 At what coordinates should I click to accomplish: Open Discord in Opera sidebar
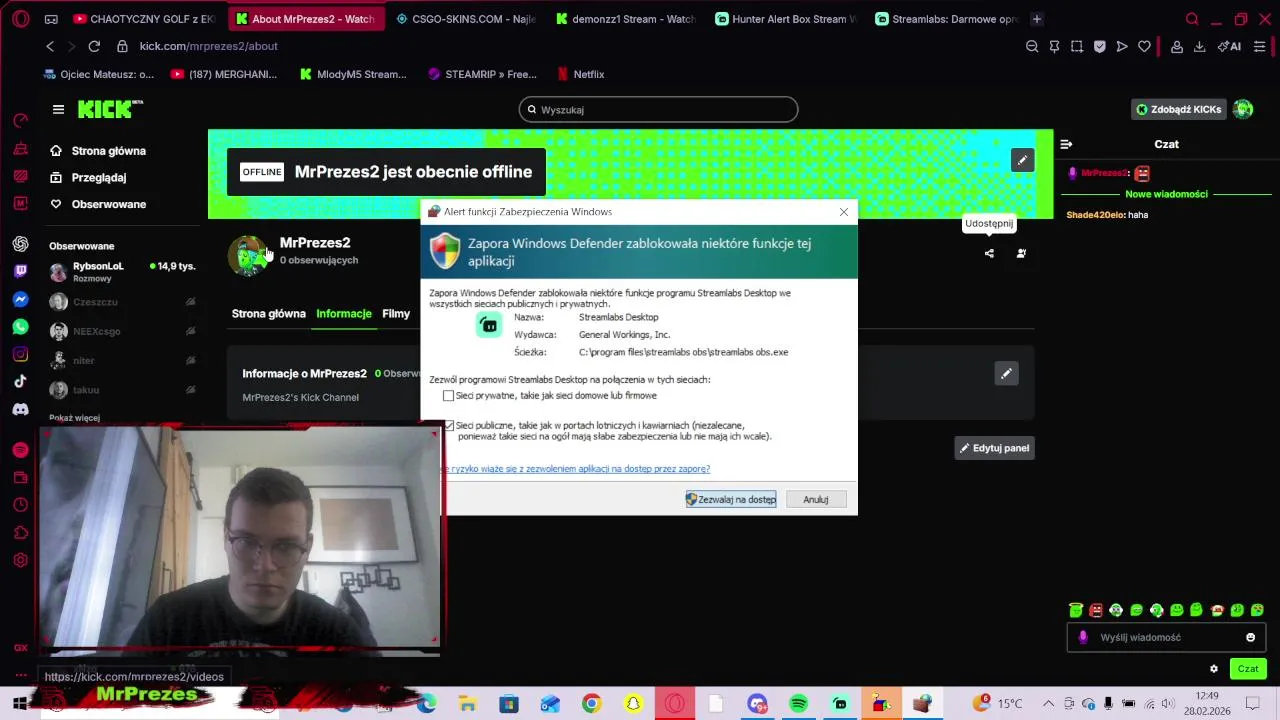click(20, 409)
